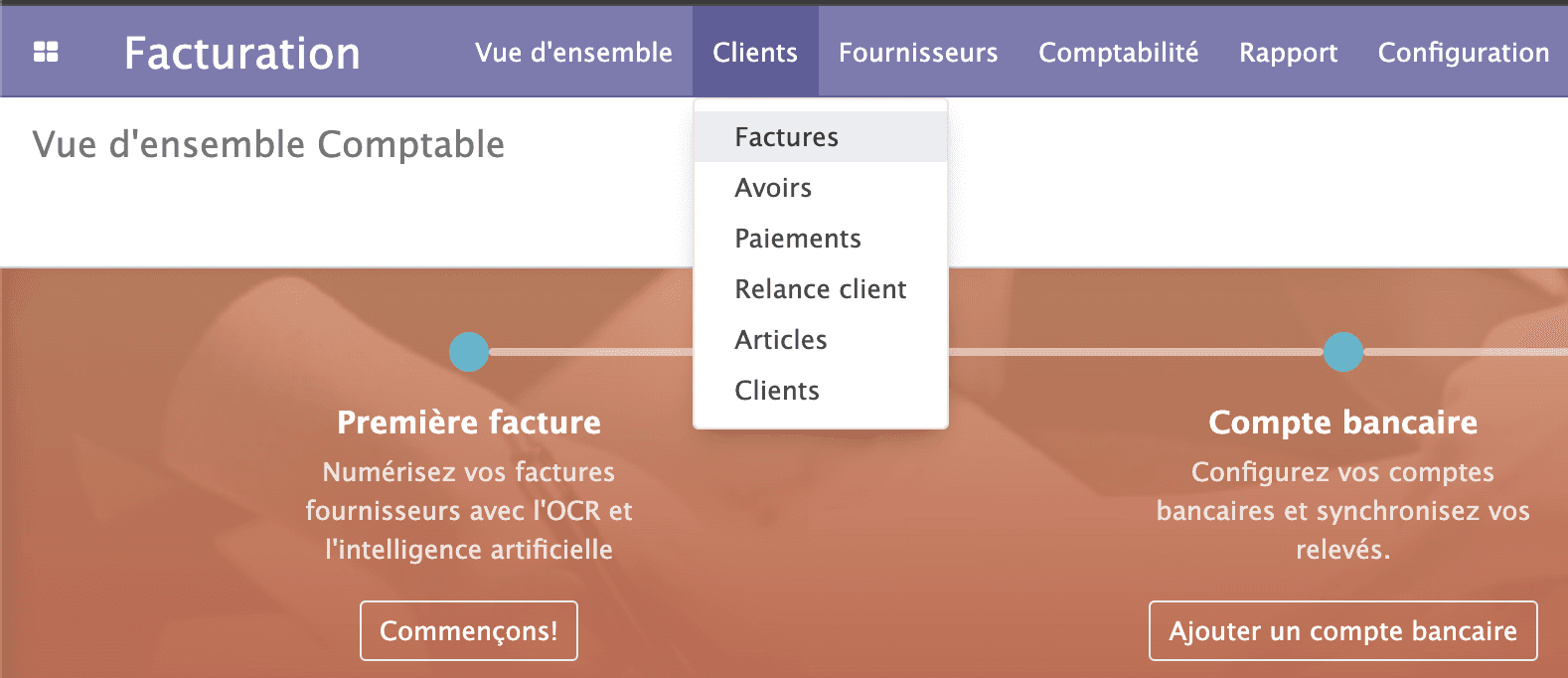Image resolution: width=1568 pixels, height=678 pixels.
Task: Select Paiements in the Clients menu
Action: (797, 239)
